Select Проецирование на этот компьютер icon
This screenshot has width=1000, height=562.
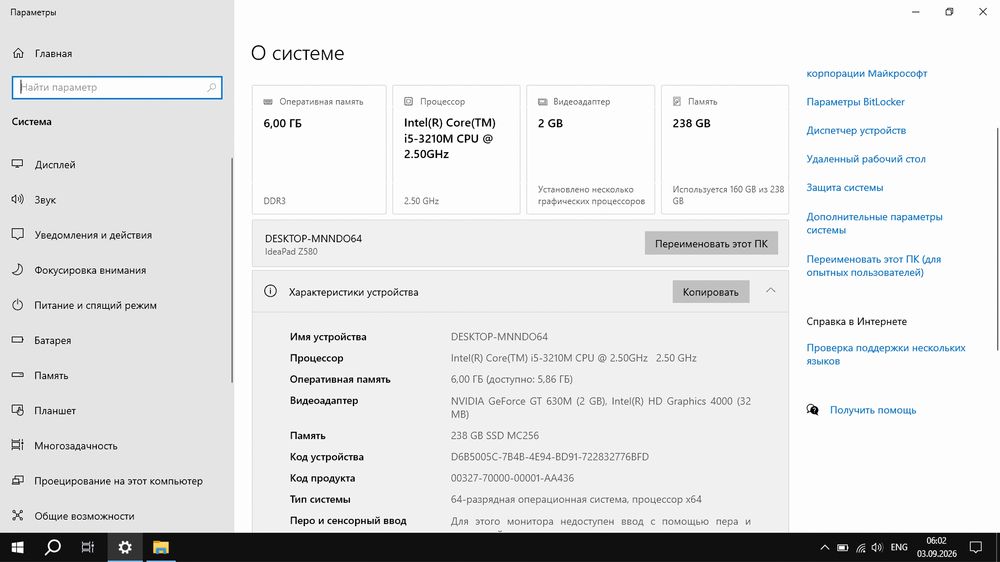pyautogui.click(x=17, y=480)
